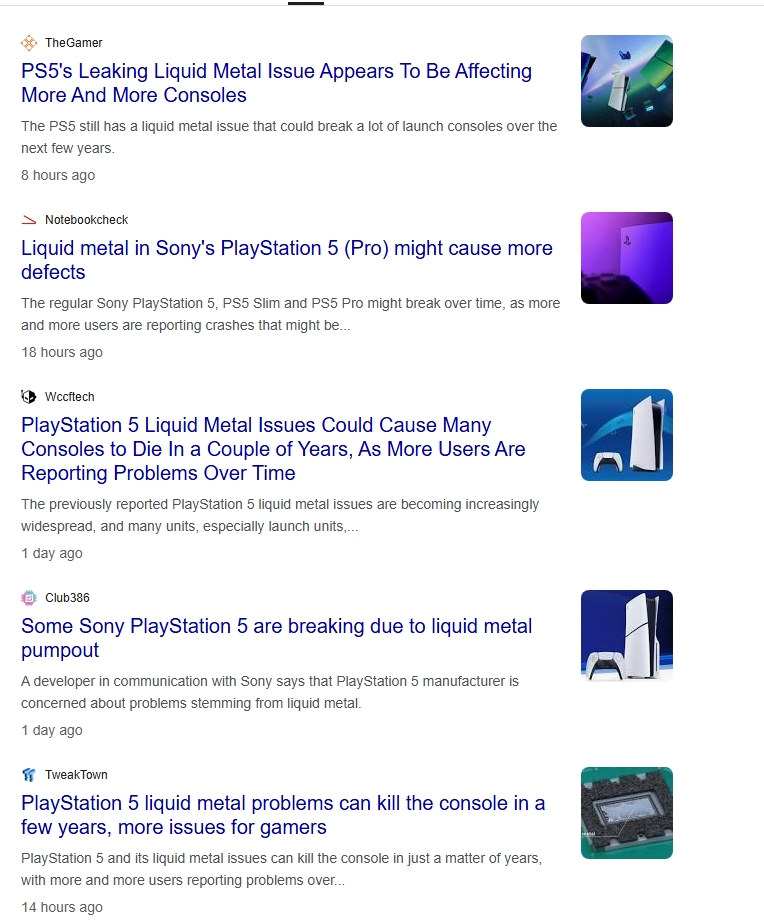
Task: Click the Wccftech source name
Action: (70, 397)
